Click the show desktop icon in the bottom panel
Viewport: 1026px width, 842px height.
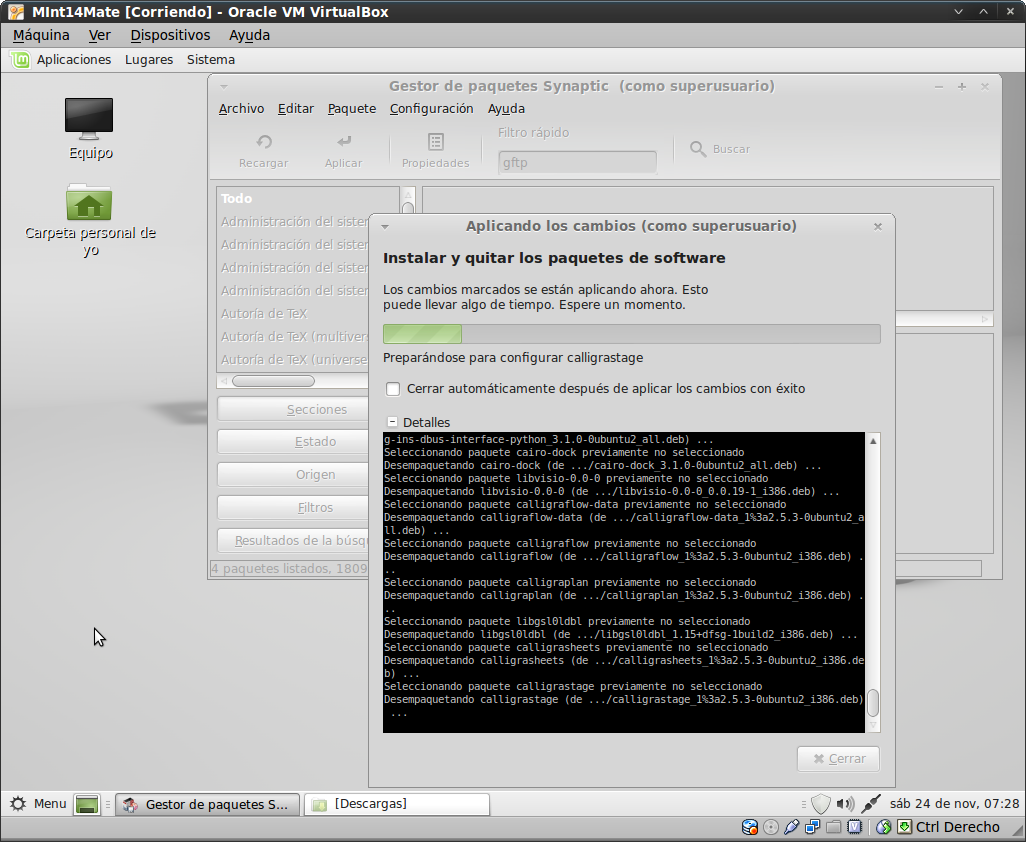[87, 804]
